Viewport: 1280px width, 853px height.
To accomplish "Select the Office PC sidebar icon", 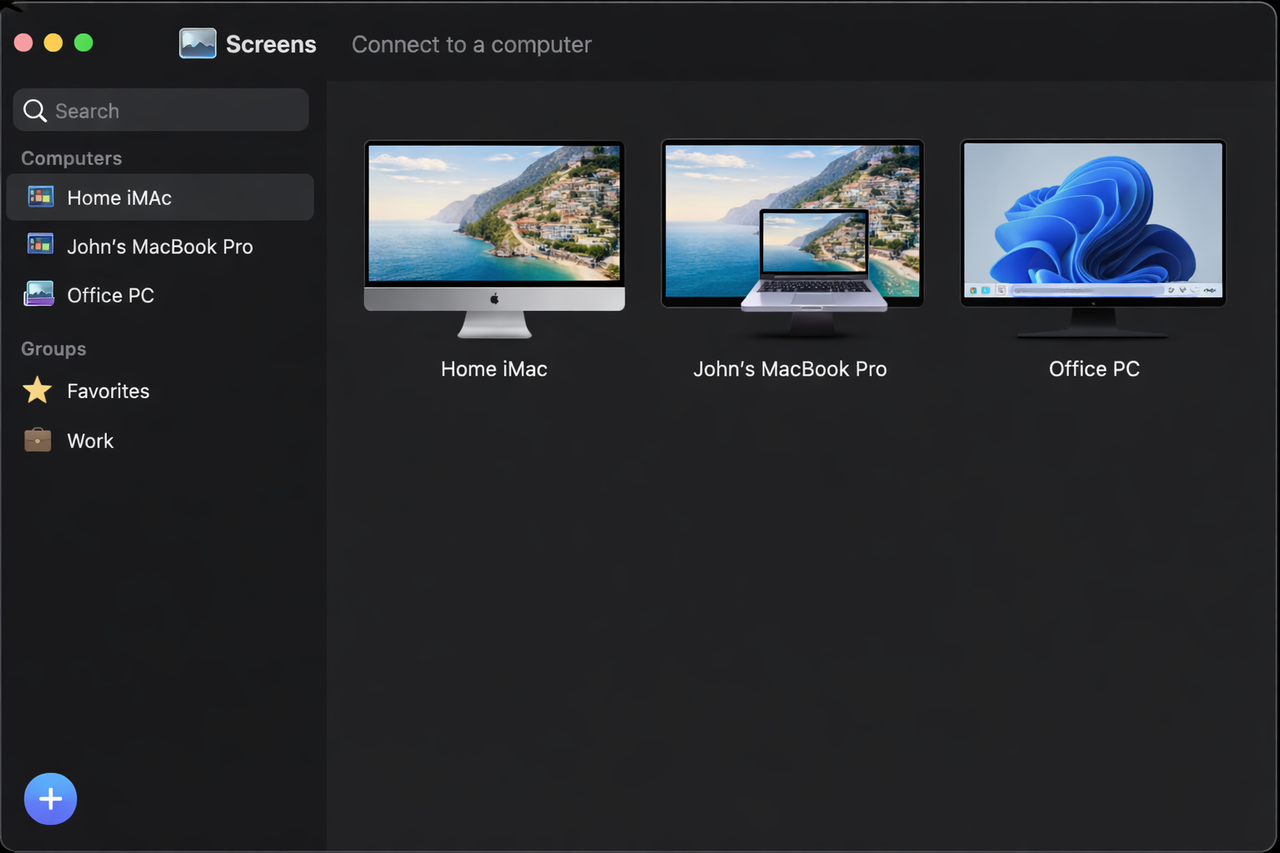I will [x=39, y=294].
